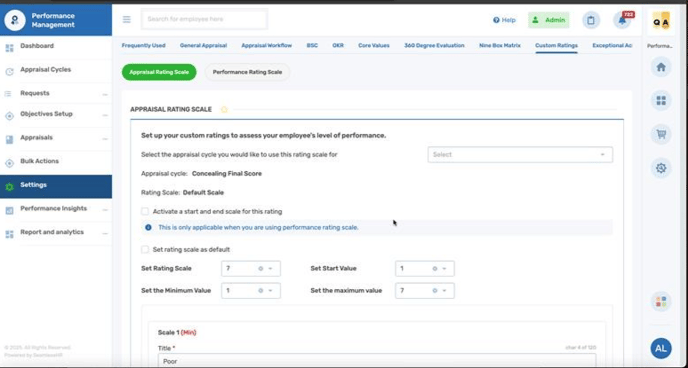Open the AL user avatar
Image resolution: width=688 pixels, height=368 pixels.
point(661,349)
